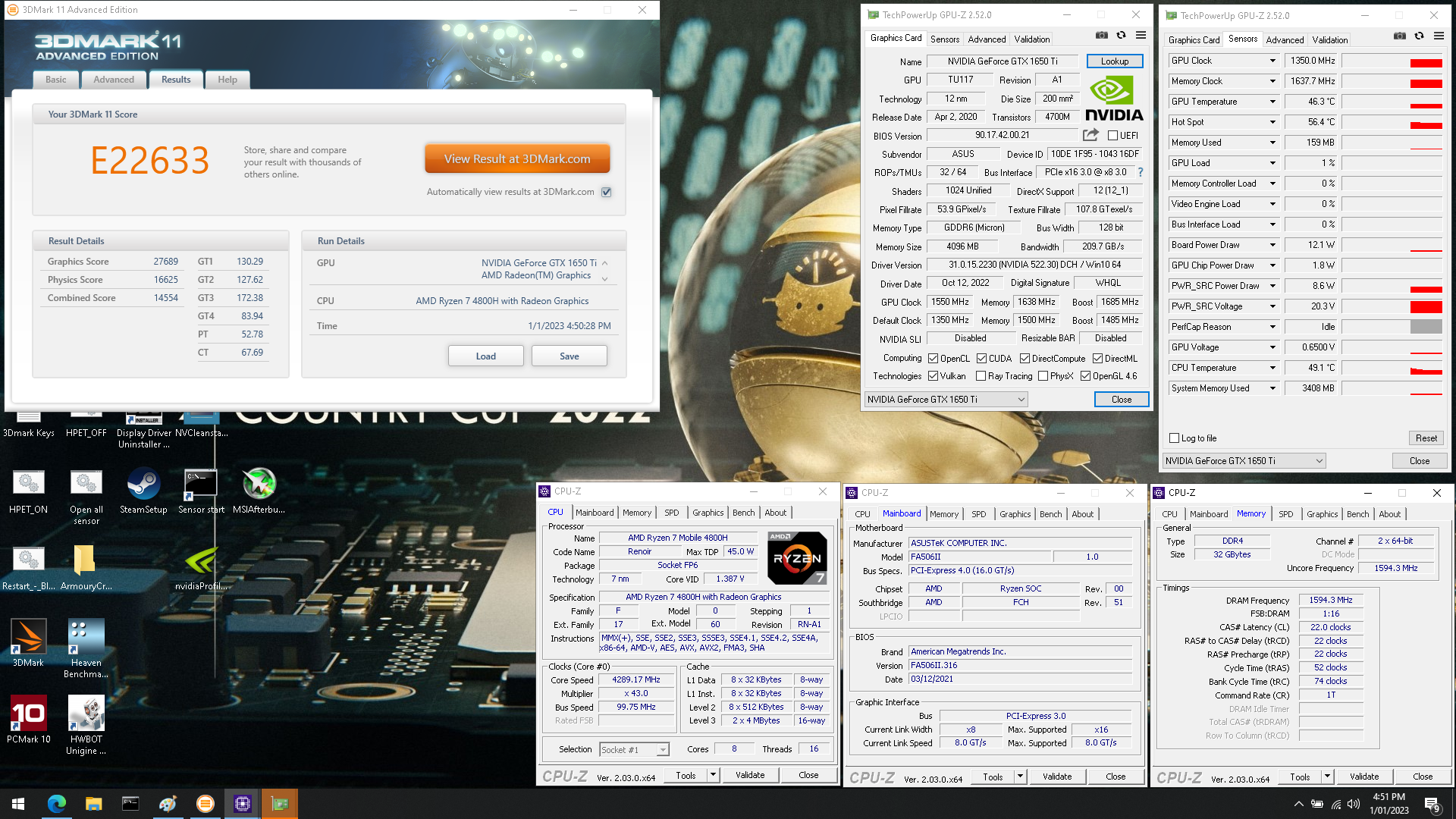Open Tools dropdown arrow in CPU-Z CPU window

pyautogui.click(x=713, y=775)
